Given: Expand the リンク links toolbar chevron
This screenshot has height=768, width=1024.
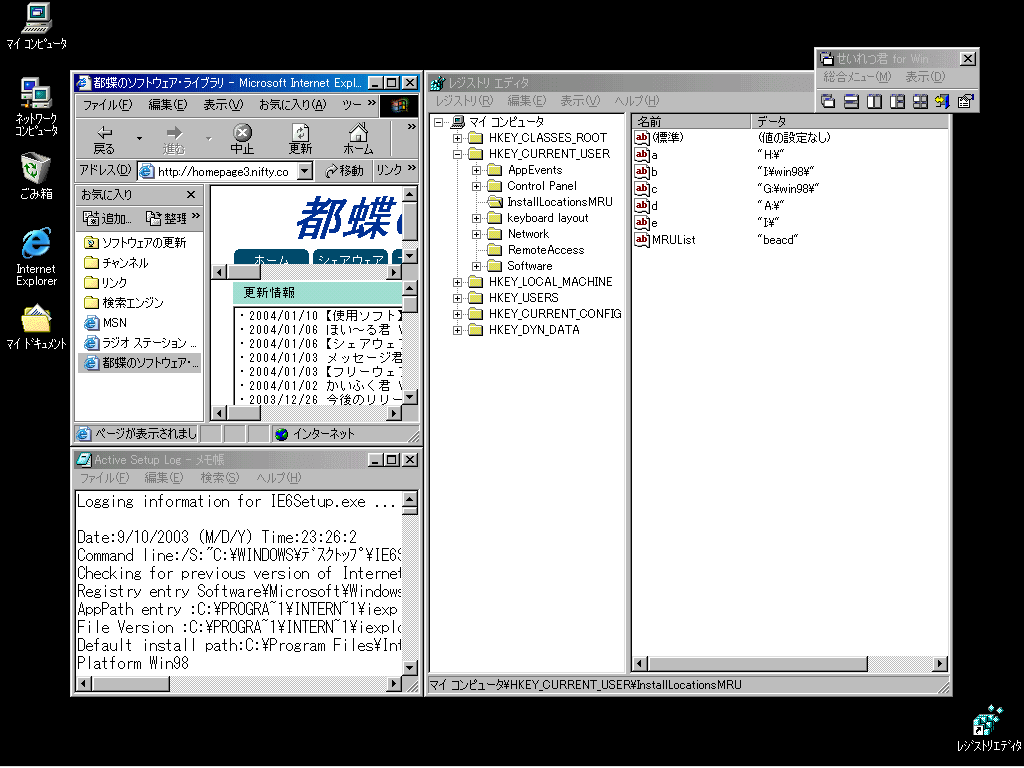Looking at the screenshot, I should tap(411, 168).
